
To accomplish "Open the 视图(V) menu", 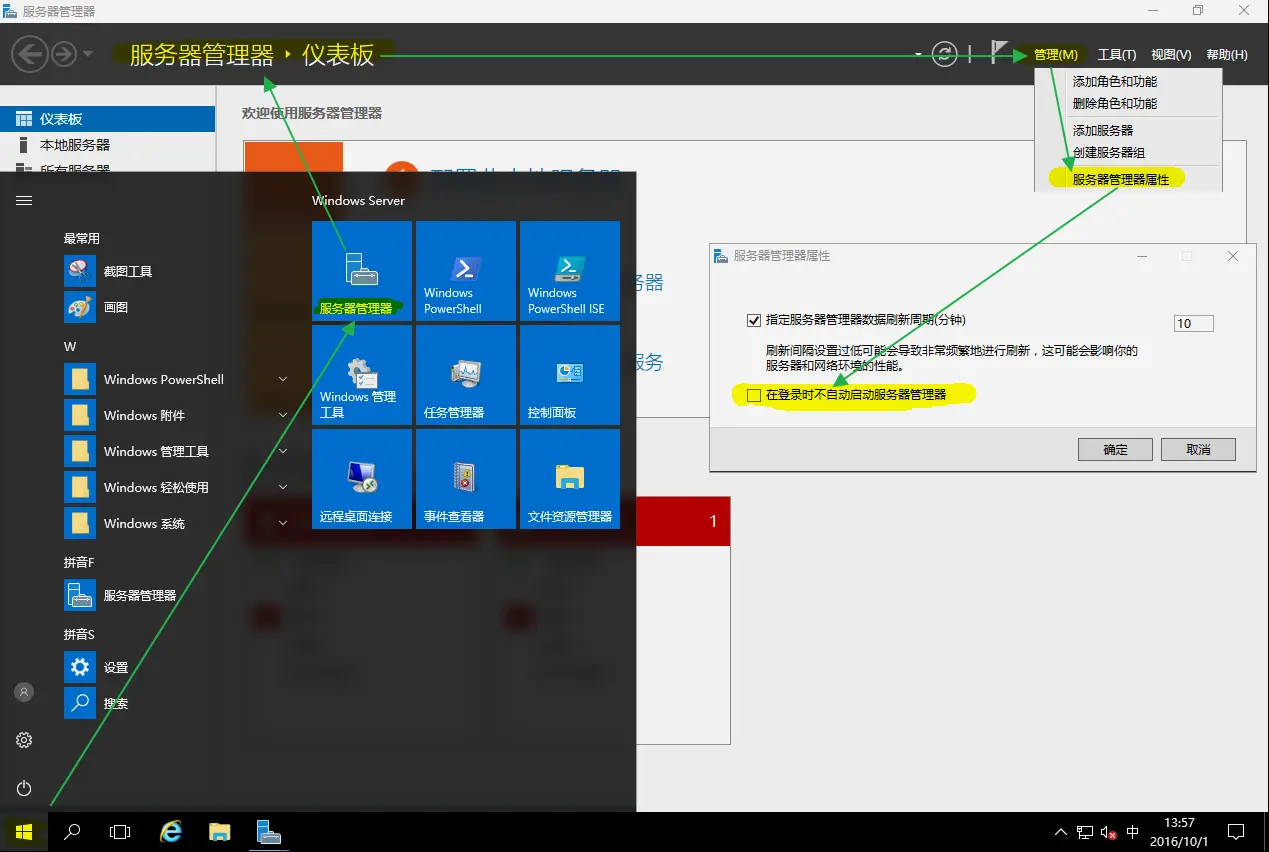I will (1171, 55).
